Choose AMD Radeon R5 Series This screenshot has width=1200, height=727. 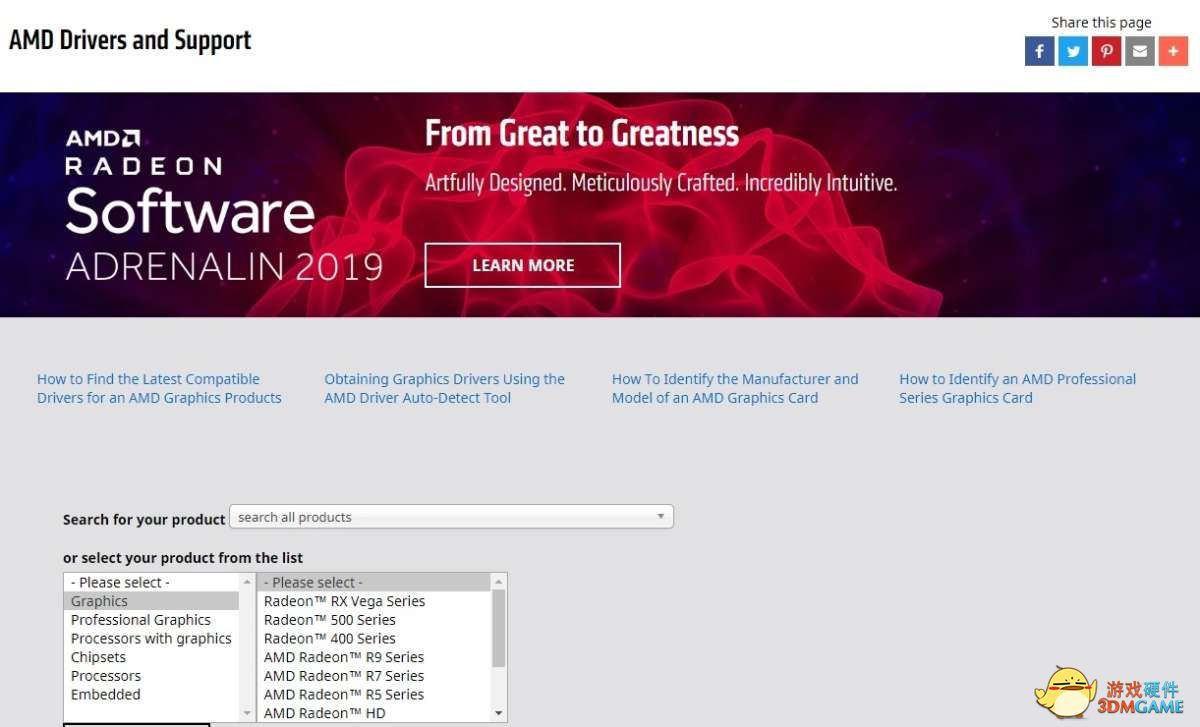click(x=374, y=694)
